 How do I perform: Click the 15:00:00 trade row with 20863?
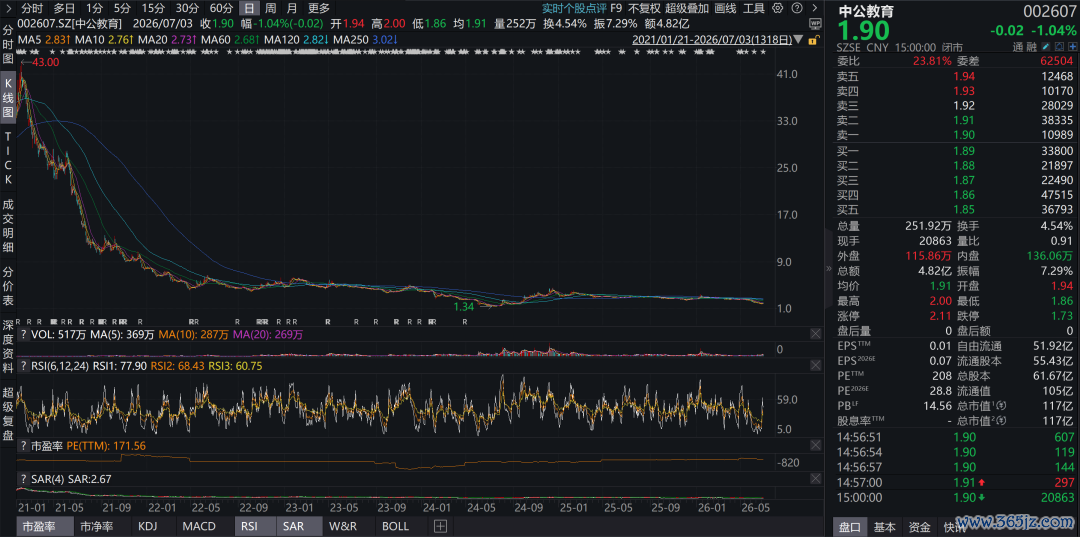tap(955, 498)
